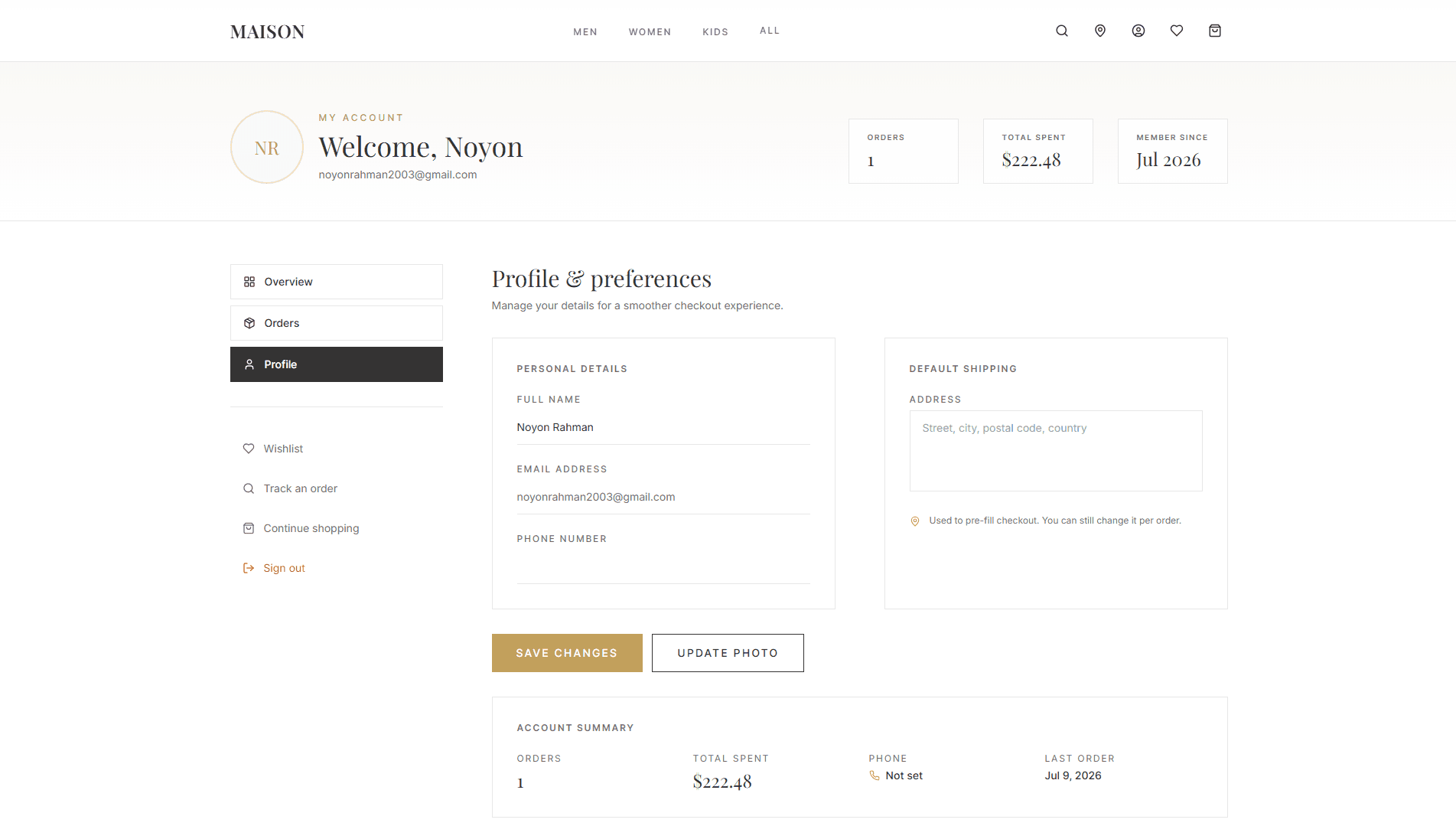Click the 'Profile & preferences' heading

pyautogui.click(x=601, y=279)
